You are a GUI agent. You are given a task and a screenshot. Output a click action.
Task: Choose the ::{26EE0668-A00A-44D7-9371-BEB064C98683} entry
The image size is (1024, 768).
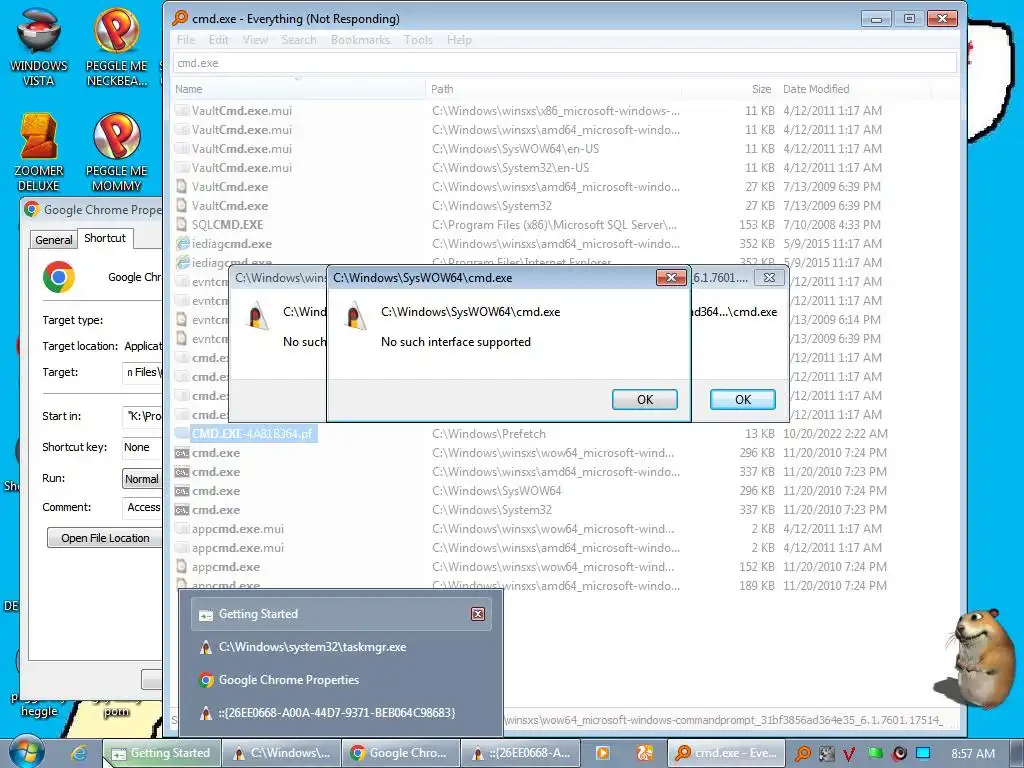click(340, 712)
